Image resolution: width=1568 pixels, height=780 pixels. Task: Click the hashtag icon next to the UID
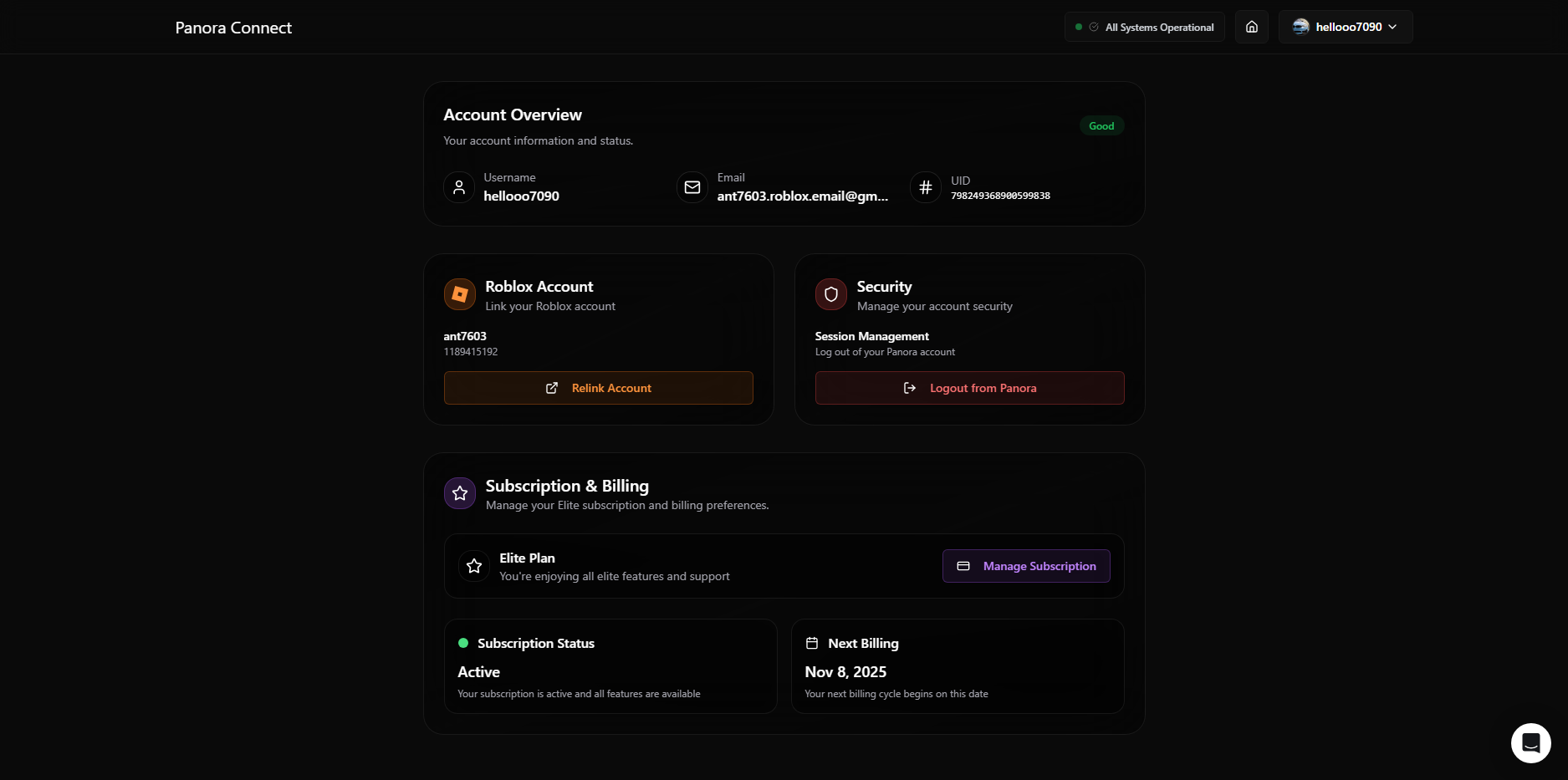pyautogui.click(x=925, y=187)
